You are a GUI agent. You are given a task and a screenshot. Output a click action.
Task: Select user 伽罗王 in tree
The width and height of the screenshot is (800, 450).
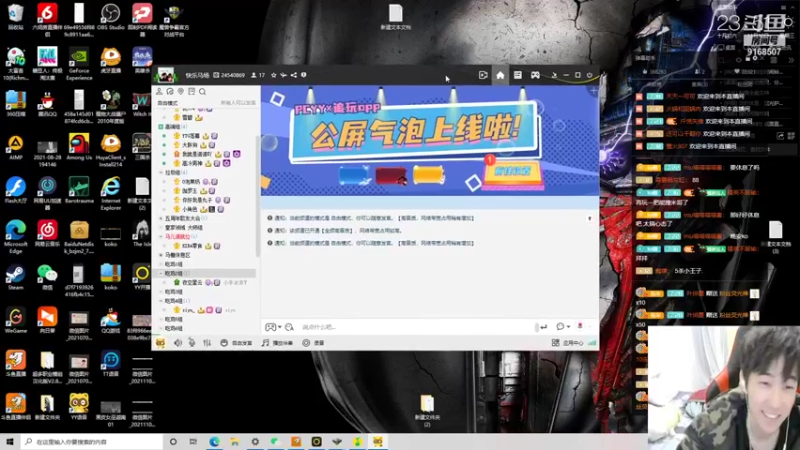tap(189, 191)
